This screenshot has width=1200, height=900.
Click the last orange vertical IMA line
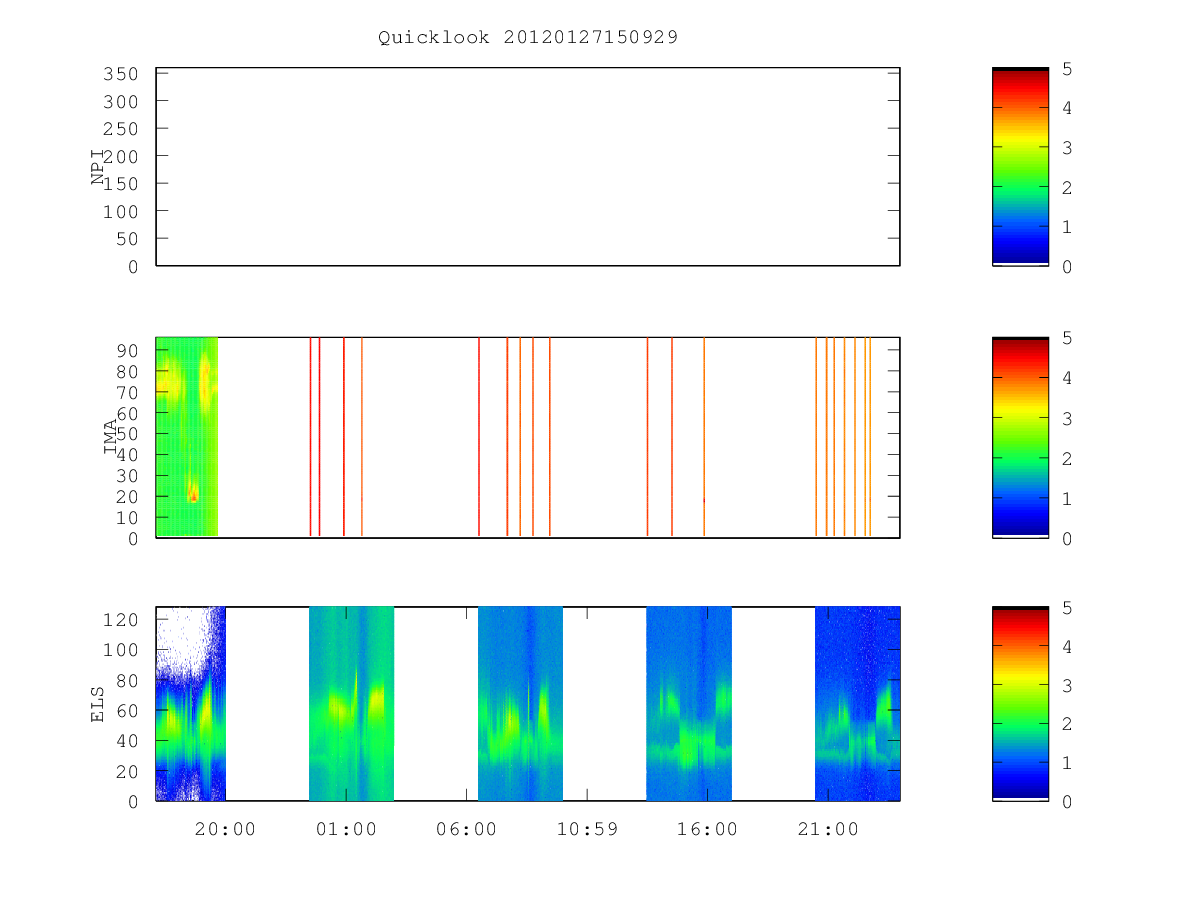[870, 437]
